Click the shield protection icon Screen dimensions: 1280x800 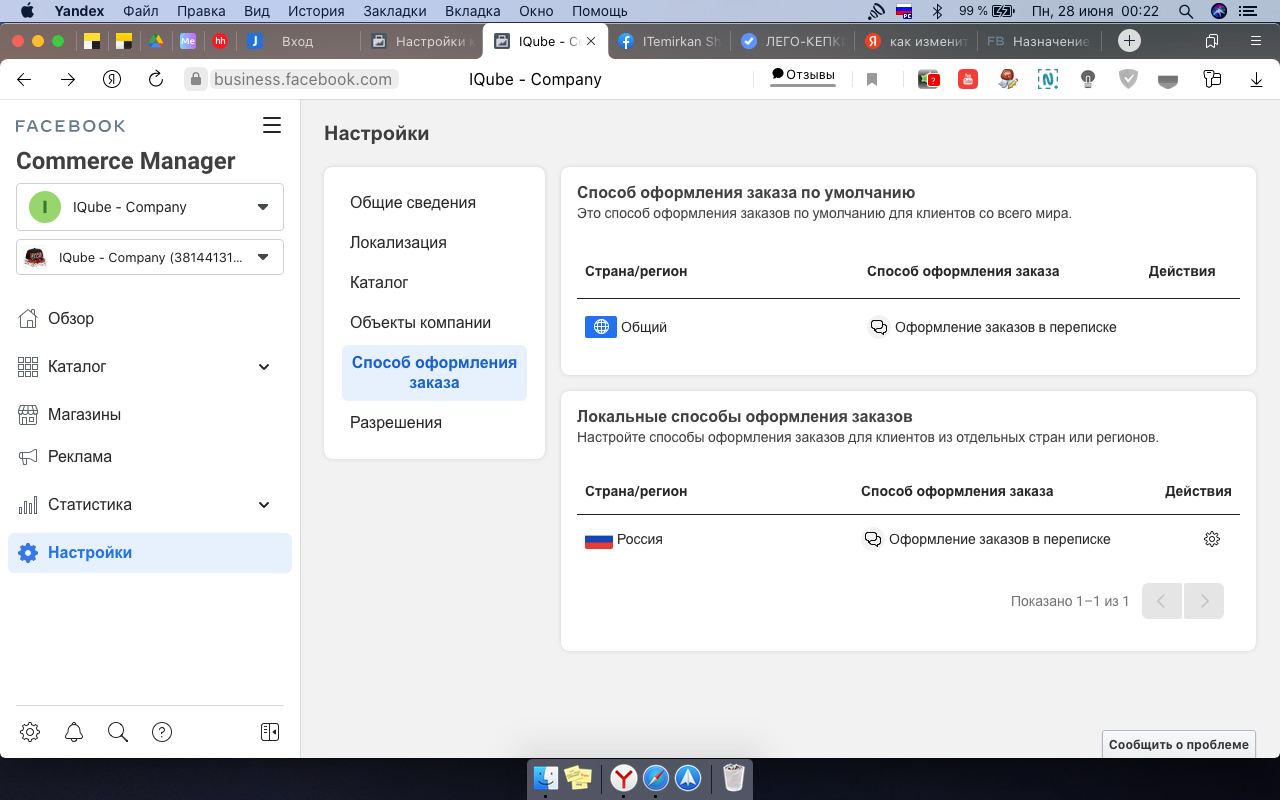(1128, 79)
